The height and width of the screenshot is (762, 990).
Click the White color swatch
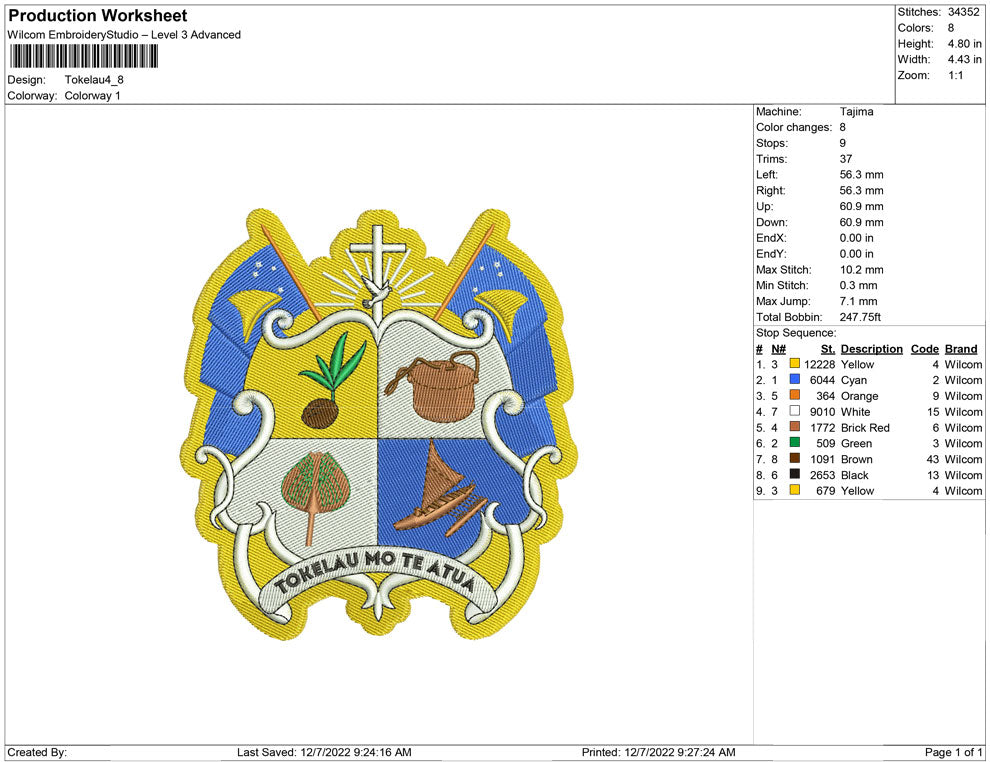[x=794, y=411]
